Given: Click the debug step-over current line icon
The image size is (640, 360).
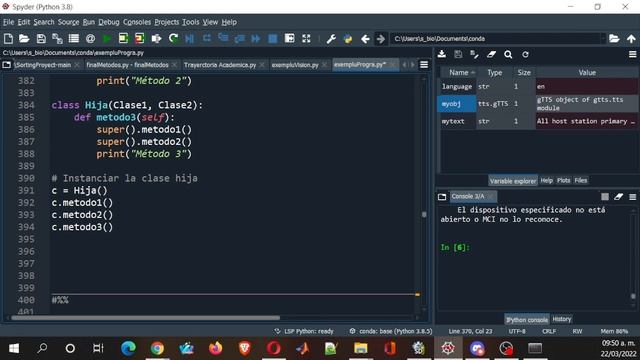Looking at the screenshot, I should coord(207,38).
